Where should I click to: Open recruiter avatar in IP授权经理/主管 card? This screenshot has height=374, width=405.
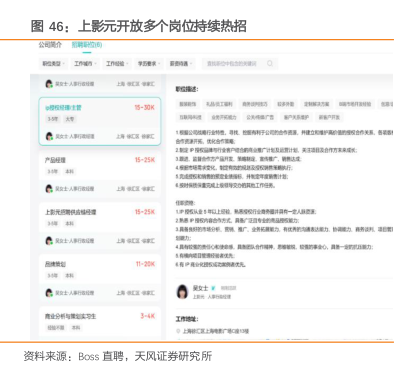click(x=49, y=136)
